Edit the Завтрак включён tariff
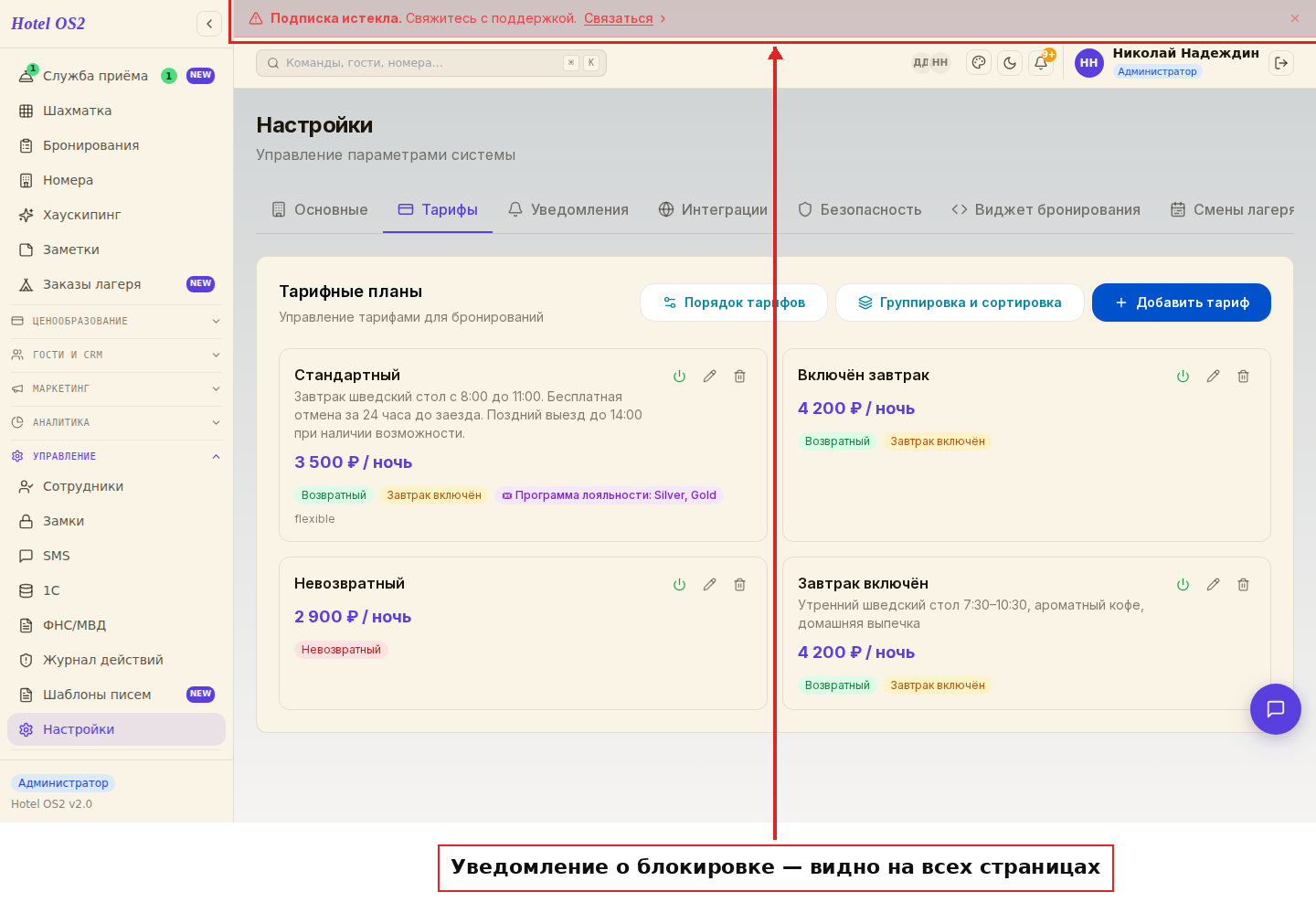 pos(1213,585)
